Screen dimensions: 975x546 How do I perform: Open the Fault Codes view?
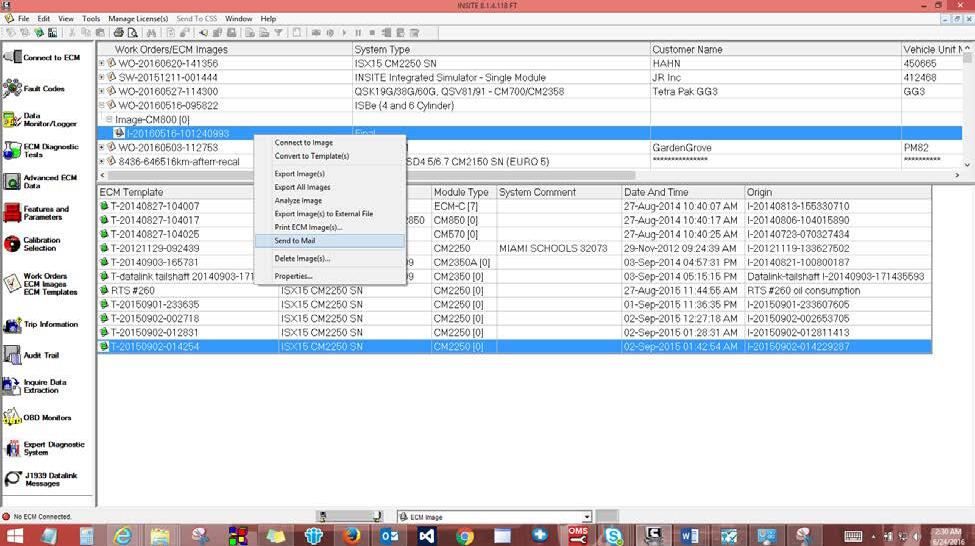[x=34, y=88]
